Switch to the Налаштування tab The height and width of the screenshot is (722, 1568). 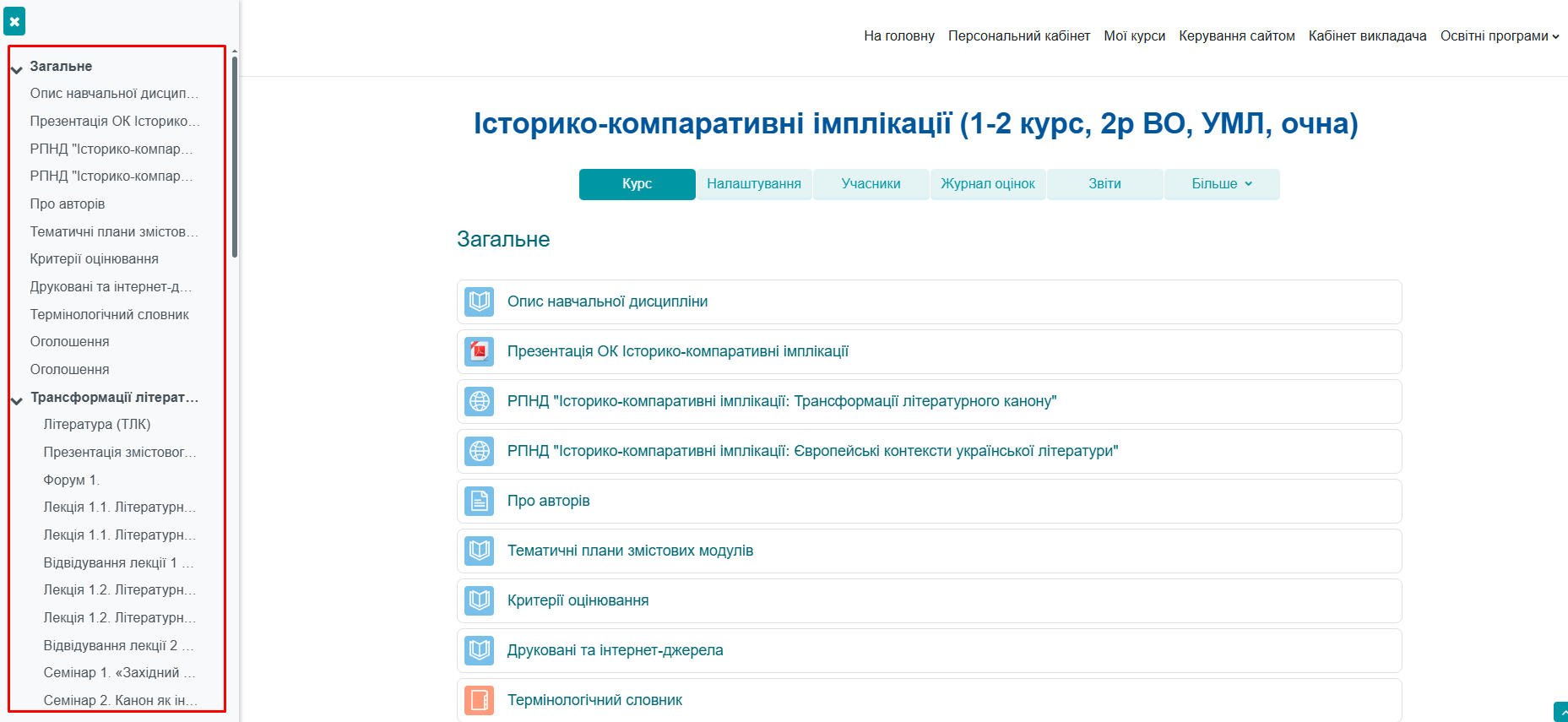753,184
